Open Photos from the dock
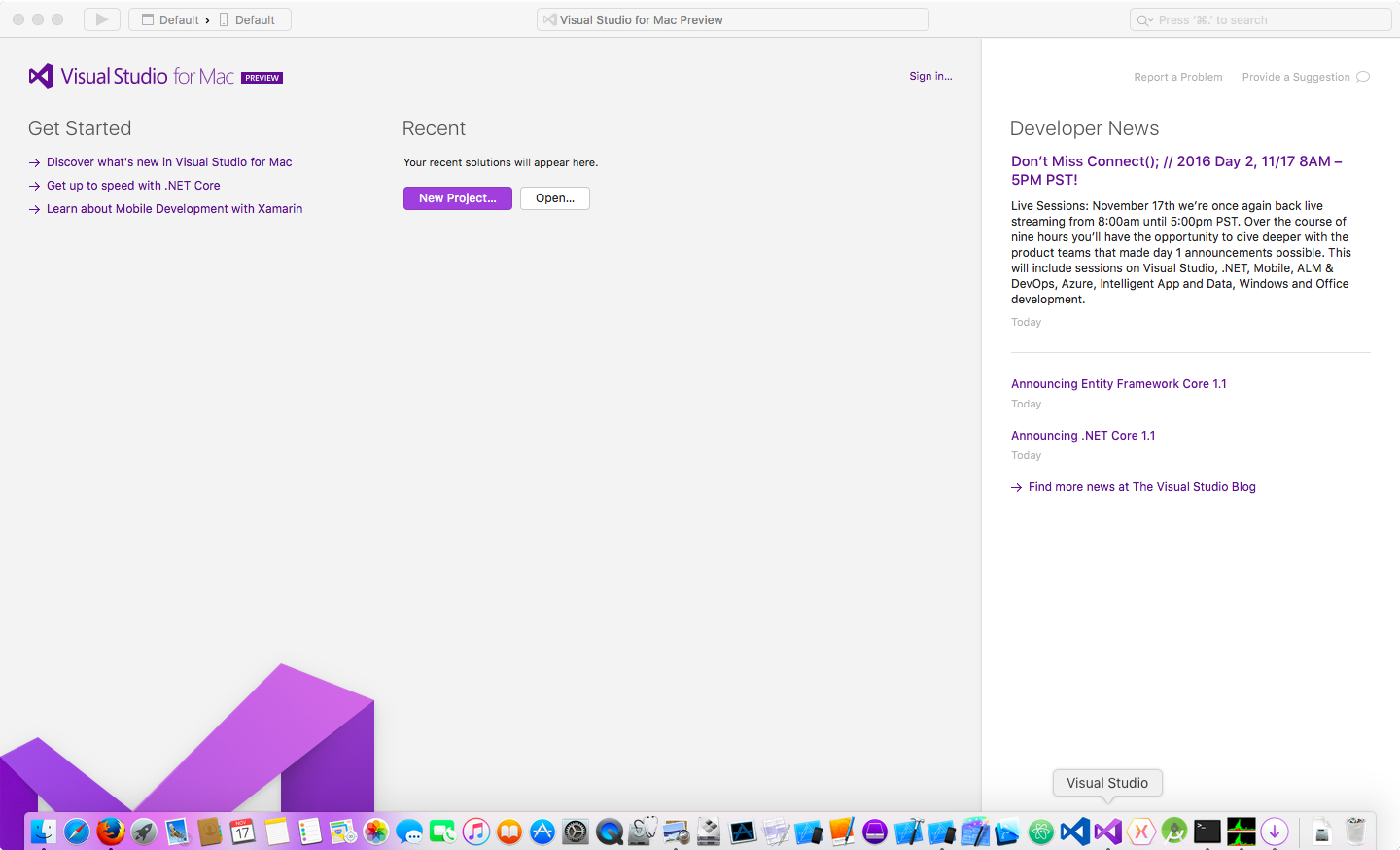Viewport: 1400px width, 850px height. tap(376, 832)
